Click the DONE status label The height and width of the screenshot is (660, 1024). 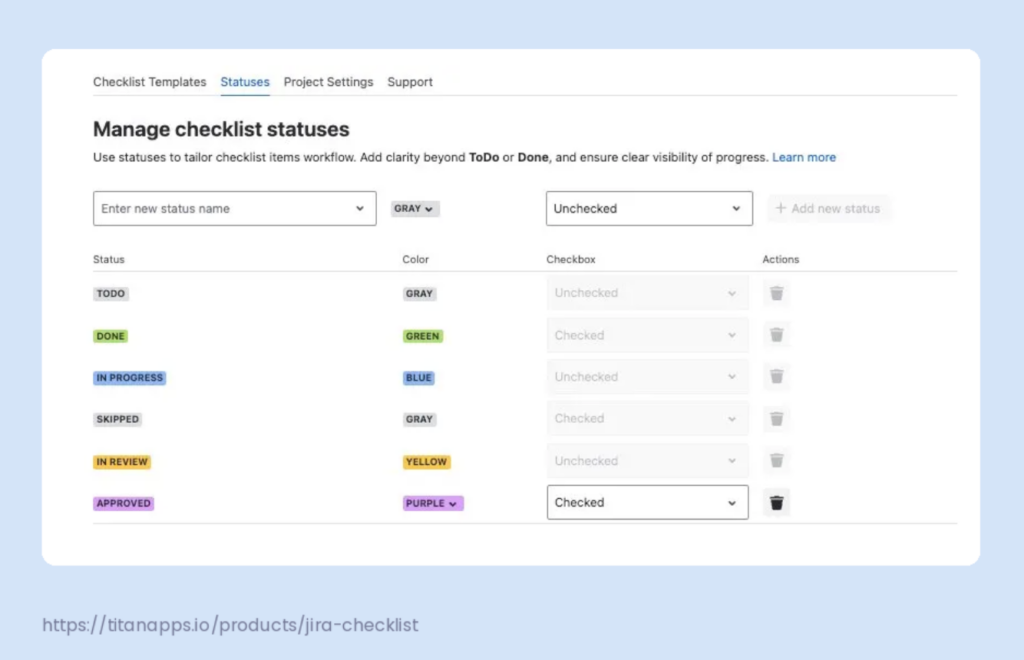click(x=110, y=336)
